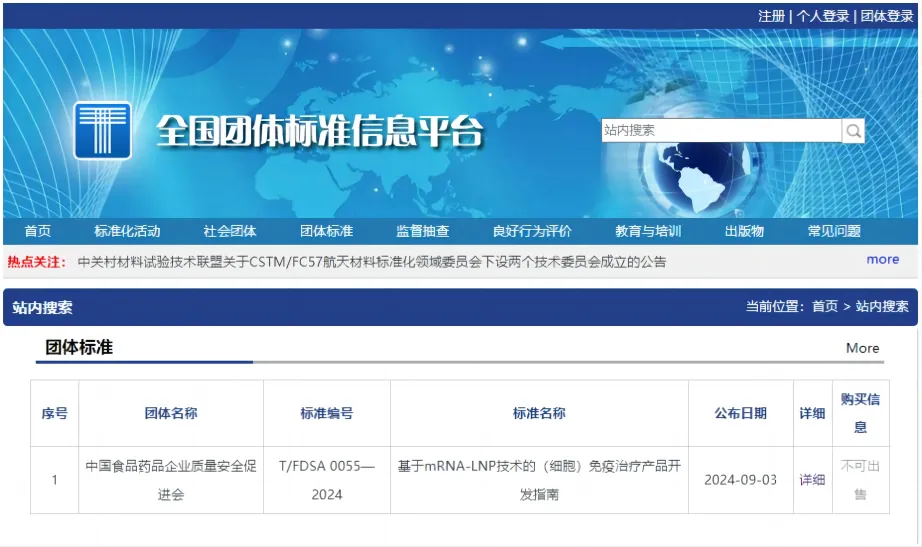Click in the 站内搜索 search field
The height and width of the screenshot is (547, 922).
click(x=720, y=131)
